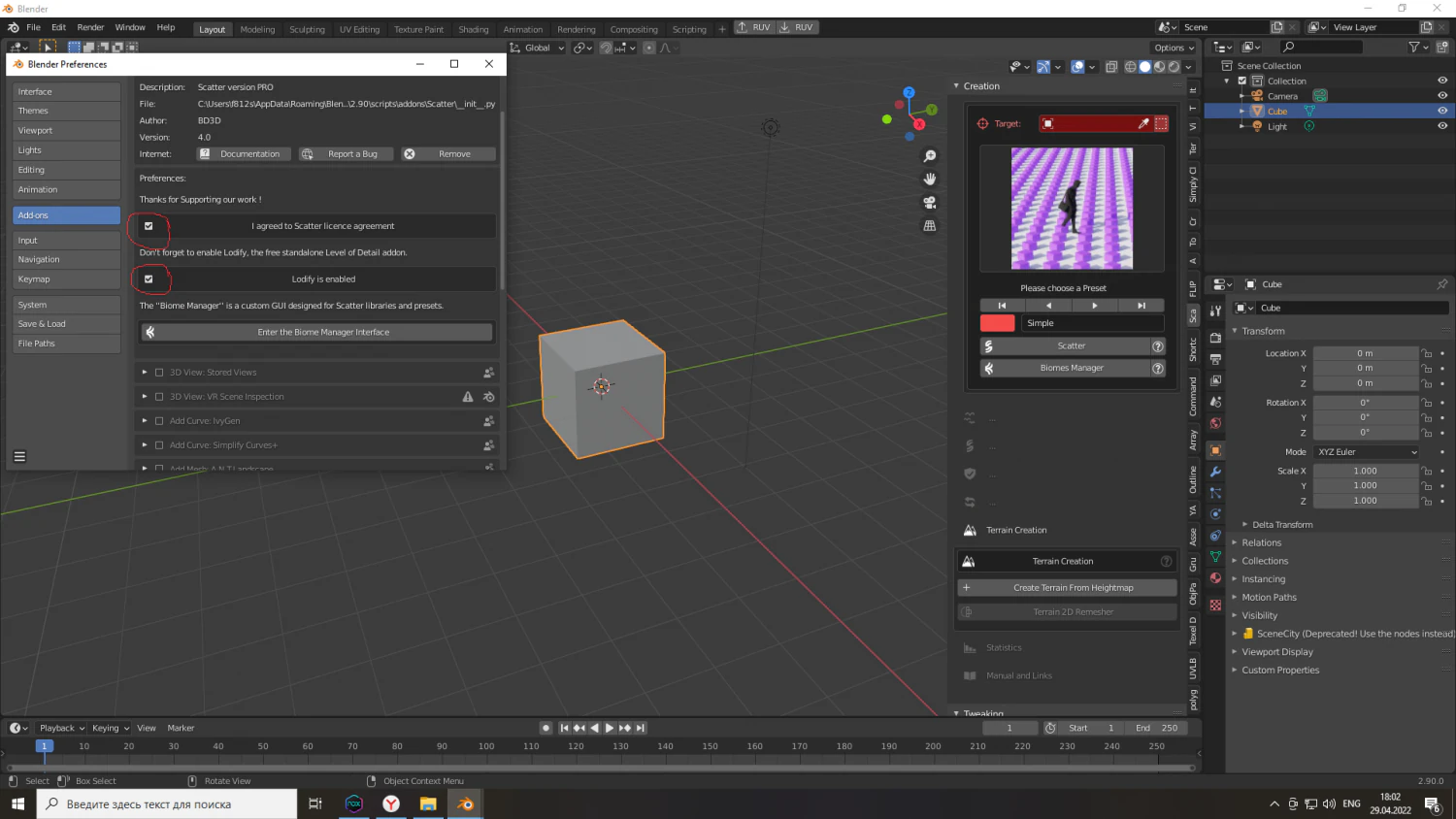Click the red preset color swatch
The height and width of the screenshot is (819, 1456).
pos(997,322)
